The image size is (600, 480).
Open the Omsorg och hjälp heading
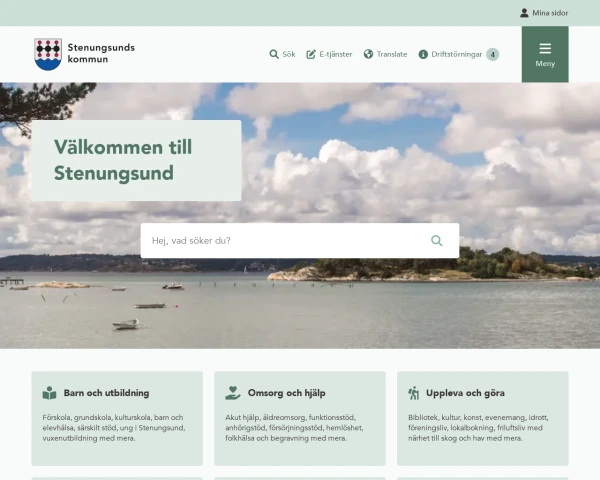pyautogui.click(x=287, y=393)
